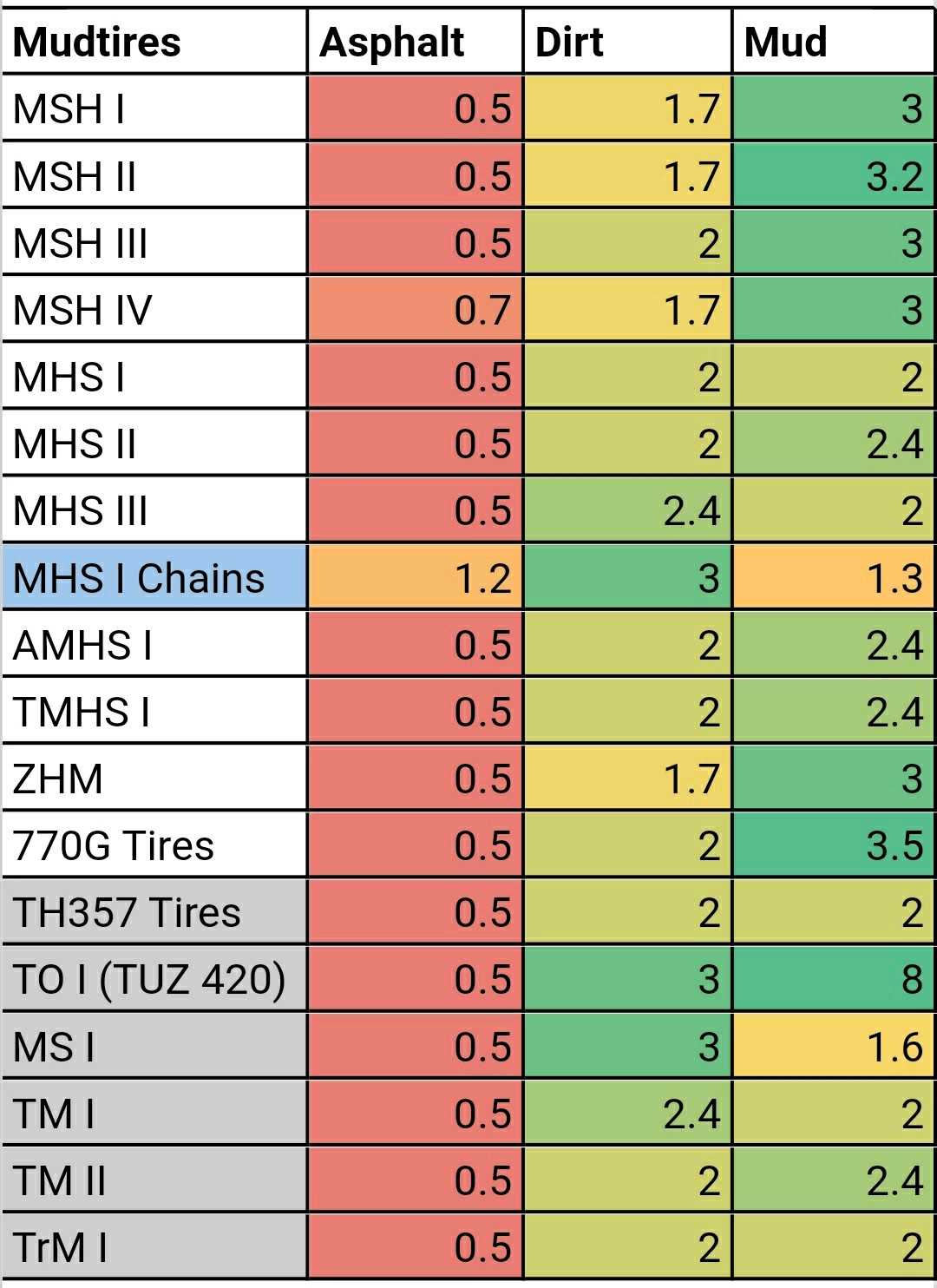Select Mud value 8 for TO I (TUZ 420)
This screenshot has width=937, height=1288.
pos(833,979)
